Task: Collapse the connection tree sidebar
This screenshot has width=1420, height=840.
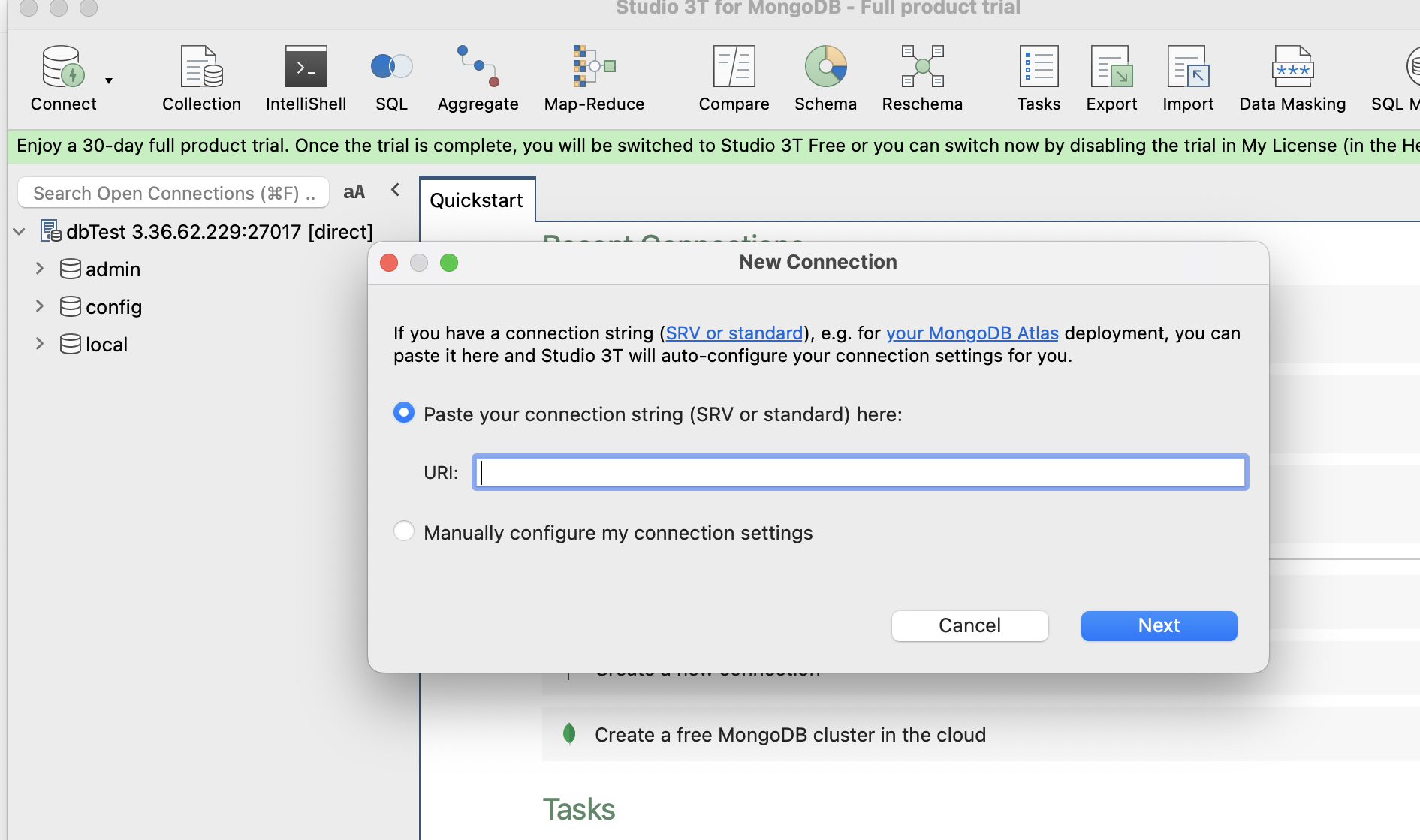Action: 396,190
